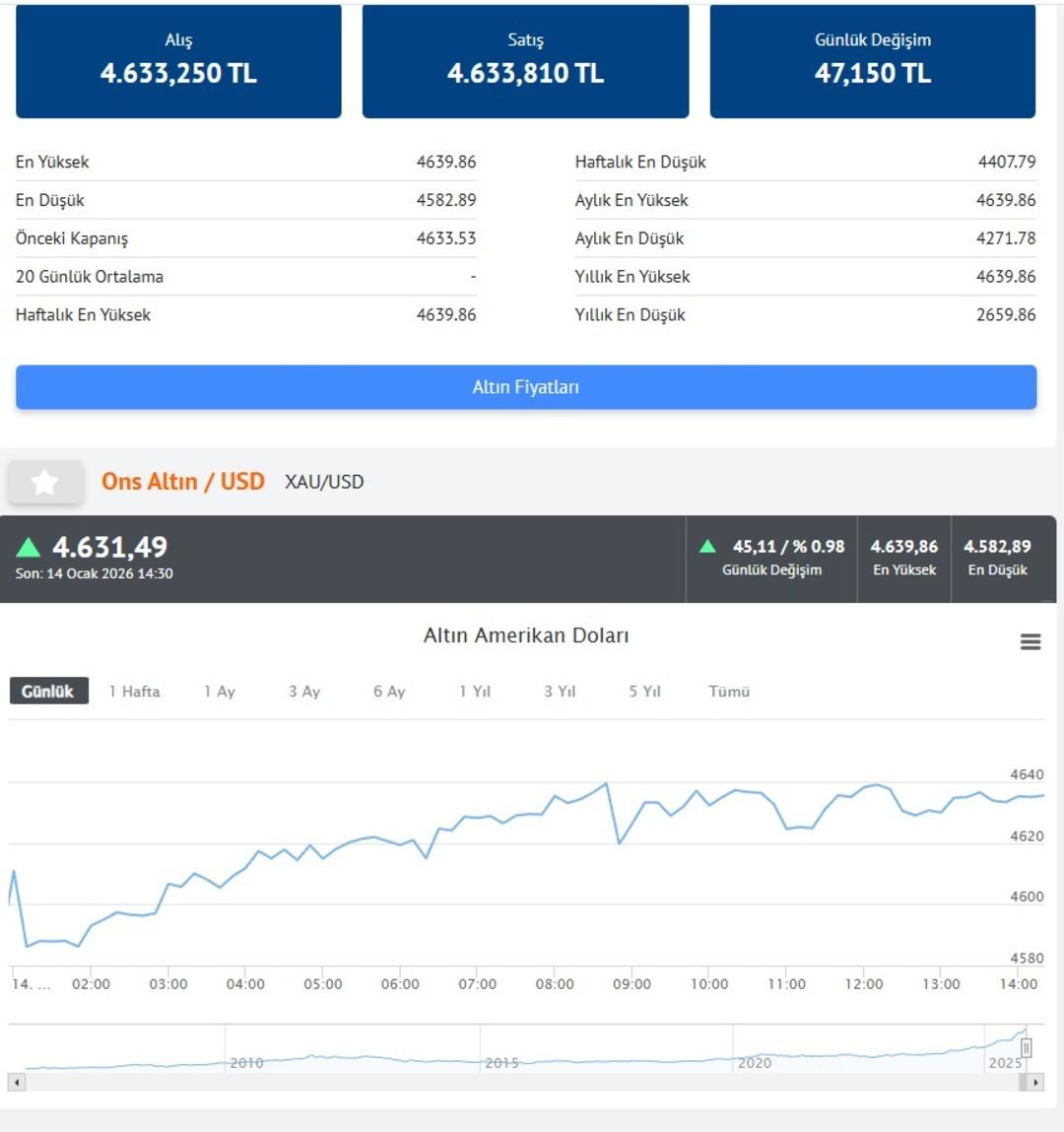This screenshot has width=1064, height=1132.
Task: Open the Ons Altın / USD title link
Action: click(183, 482)
